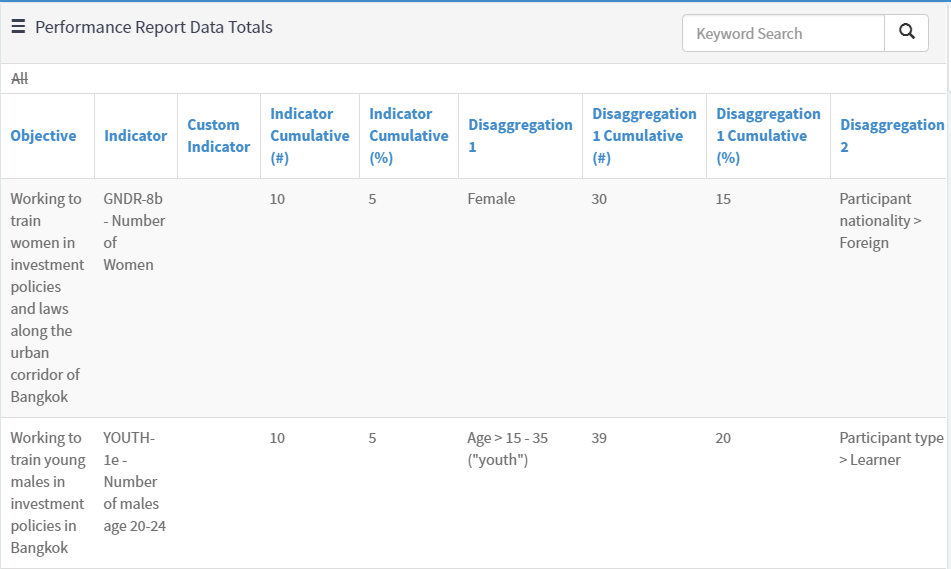Click the Female disaggregation cell

[491, 199]
